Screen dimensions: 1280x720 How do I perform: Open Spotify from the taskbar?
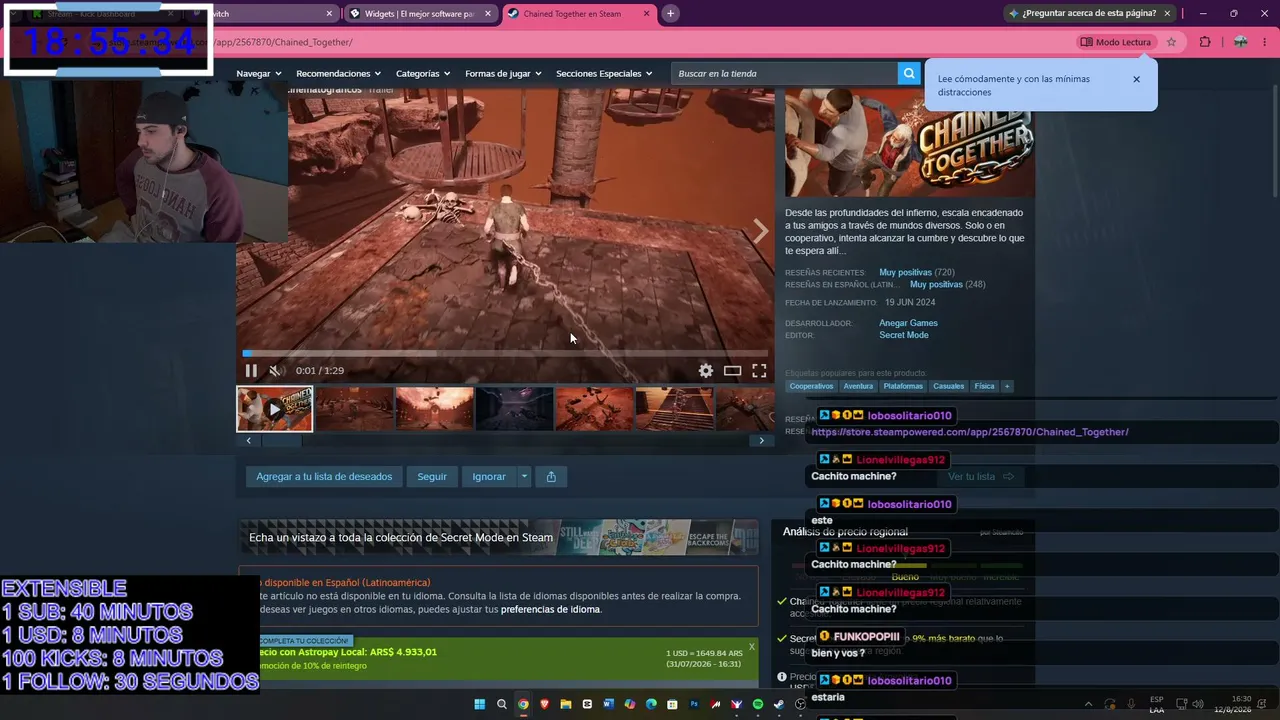click(758, 704)
